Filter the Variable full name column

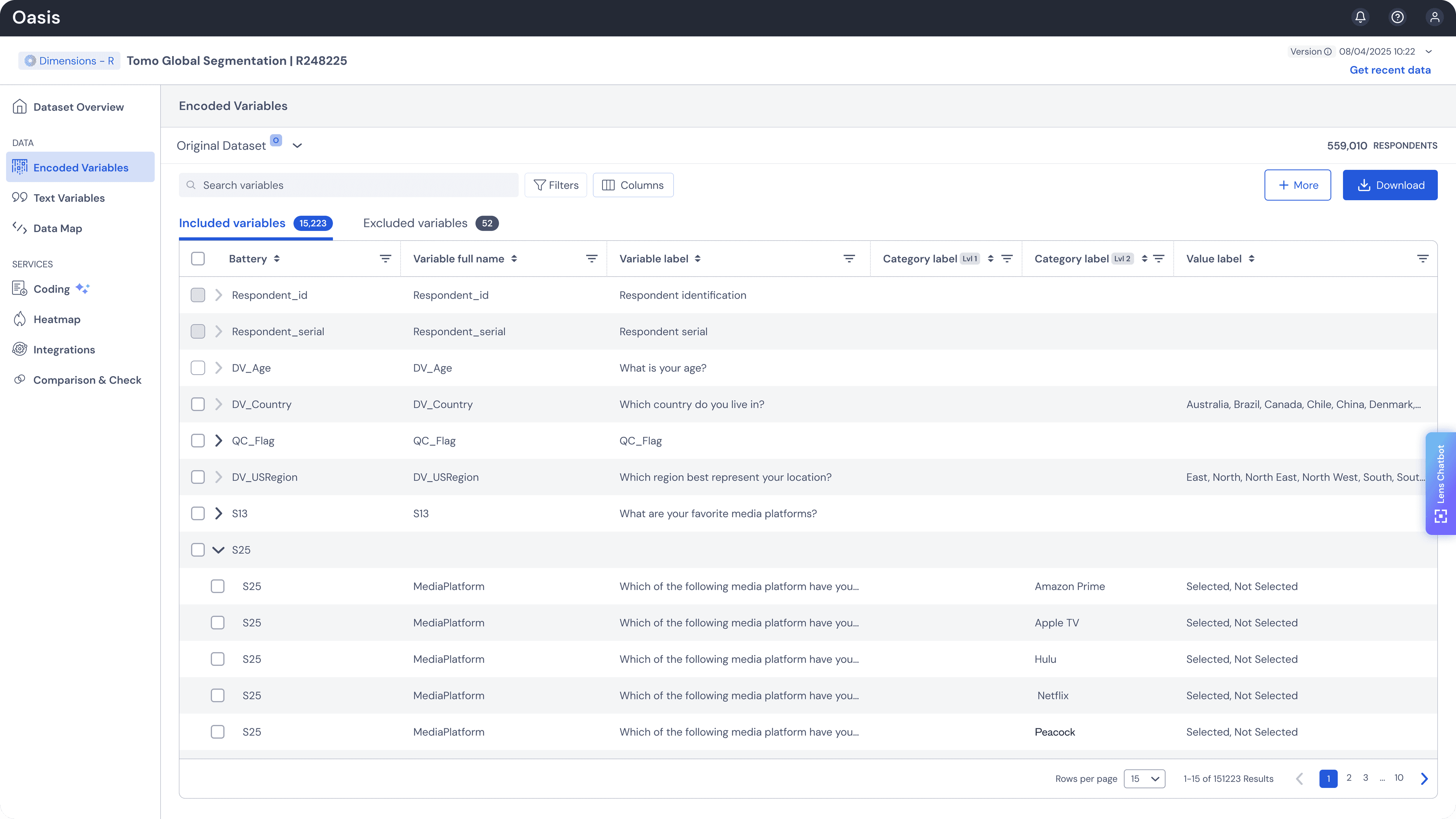[x=592, y=259]
